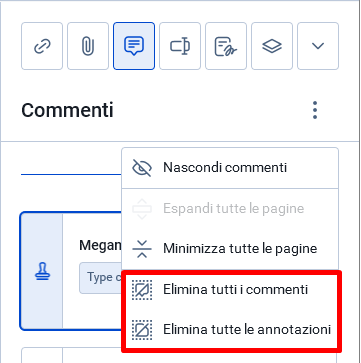Image resolution: width=361 pixels, height=363 pixels.
Task: Open the Signatures panel icon
Action: coord(226,46)
